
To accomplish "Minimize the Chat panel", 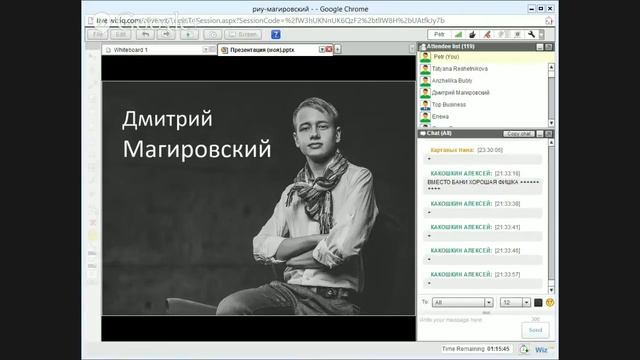I will 540,134.
